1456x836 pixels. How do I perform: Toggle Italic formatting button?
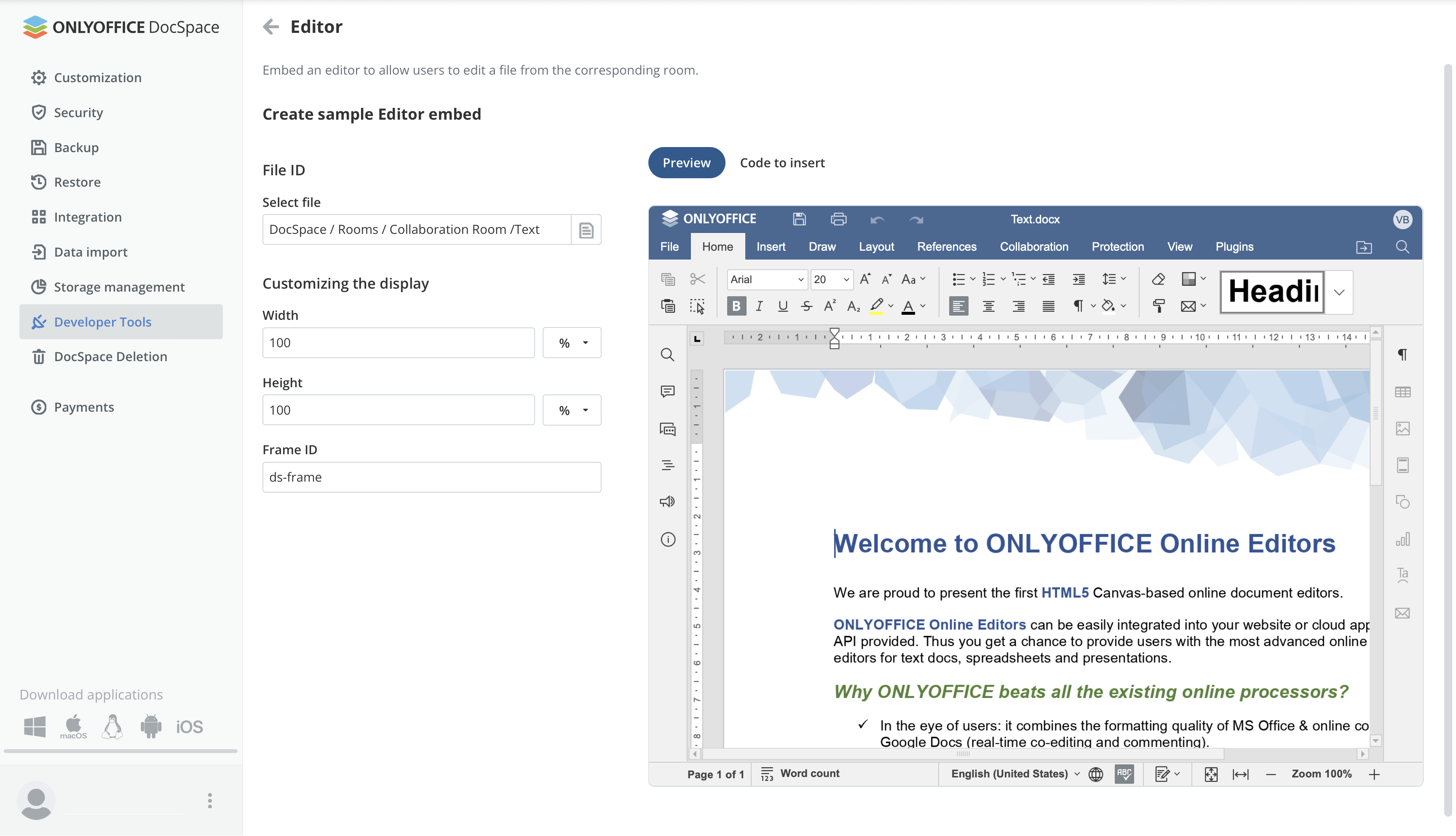[x=759, y=306]
